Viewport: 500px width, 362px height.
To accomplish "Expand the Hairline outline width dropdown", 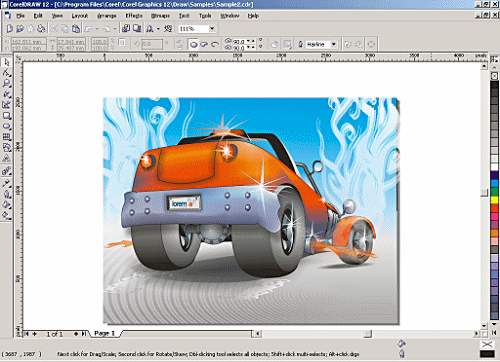I will (x=334, y=44).
